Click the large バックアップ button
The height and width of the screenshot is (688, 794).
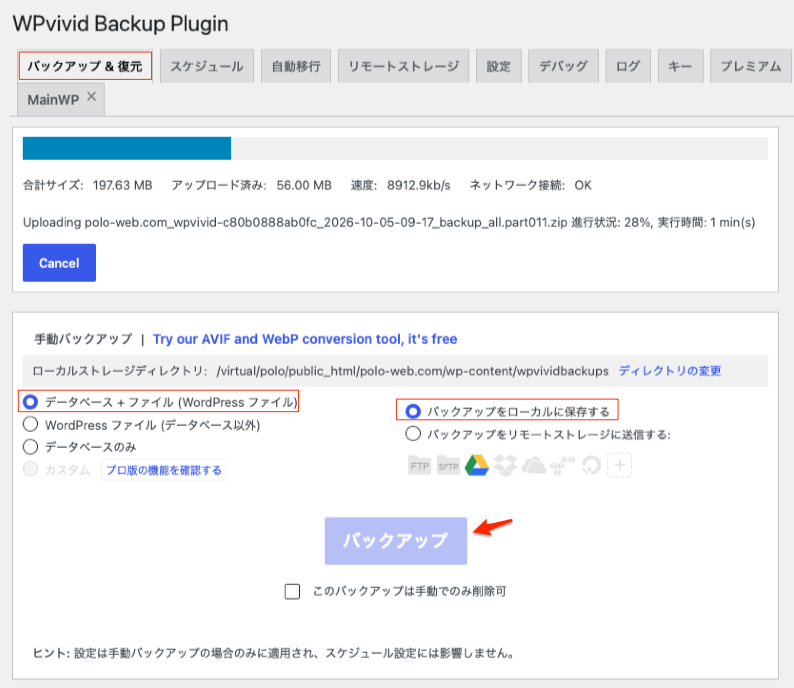[395, 541]
